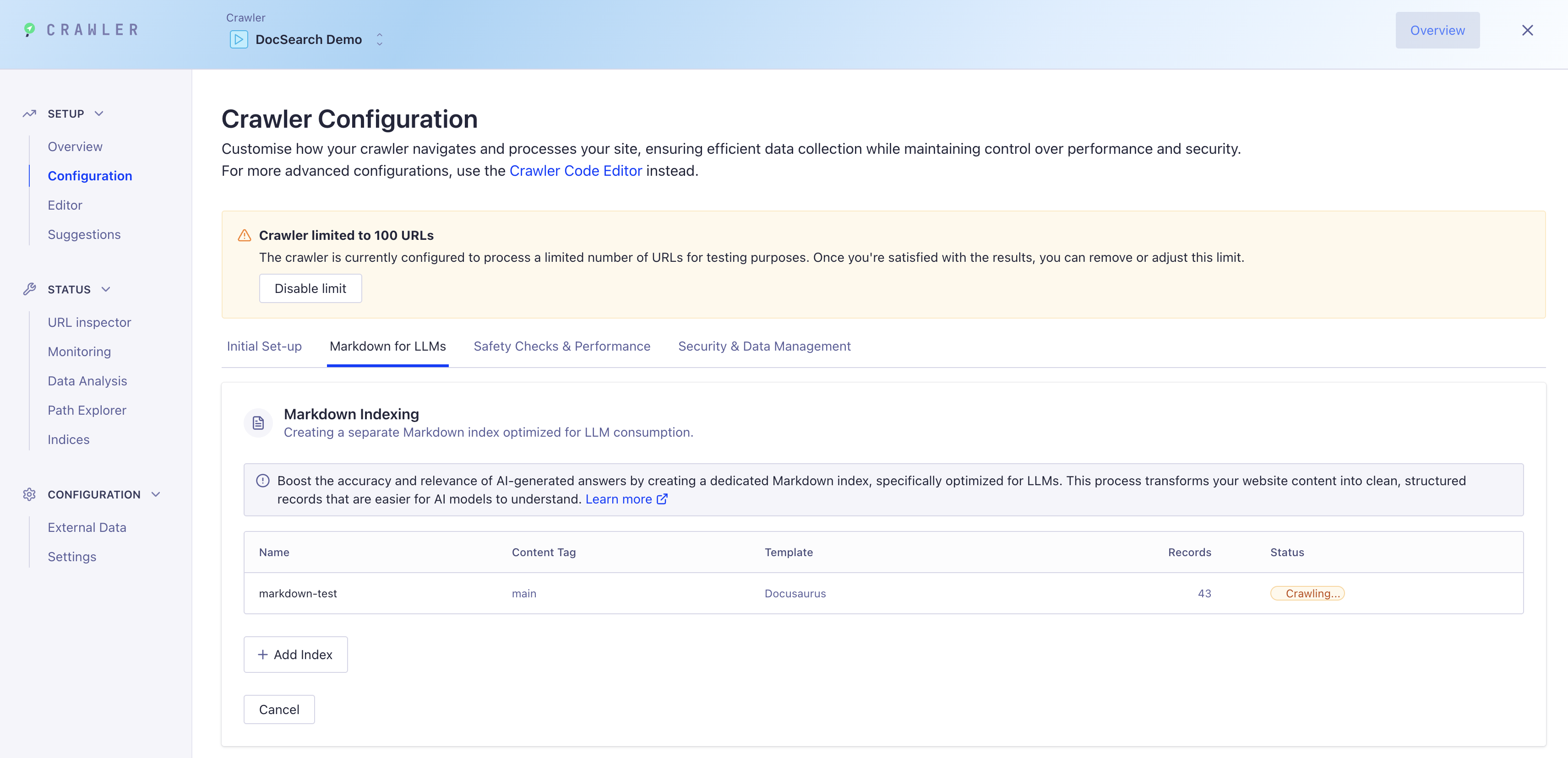
Task: Click the Configuration gear icon in sidebar
Action: [29, 495]
